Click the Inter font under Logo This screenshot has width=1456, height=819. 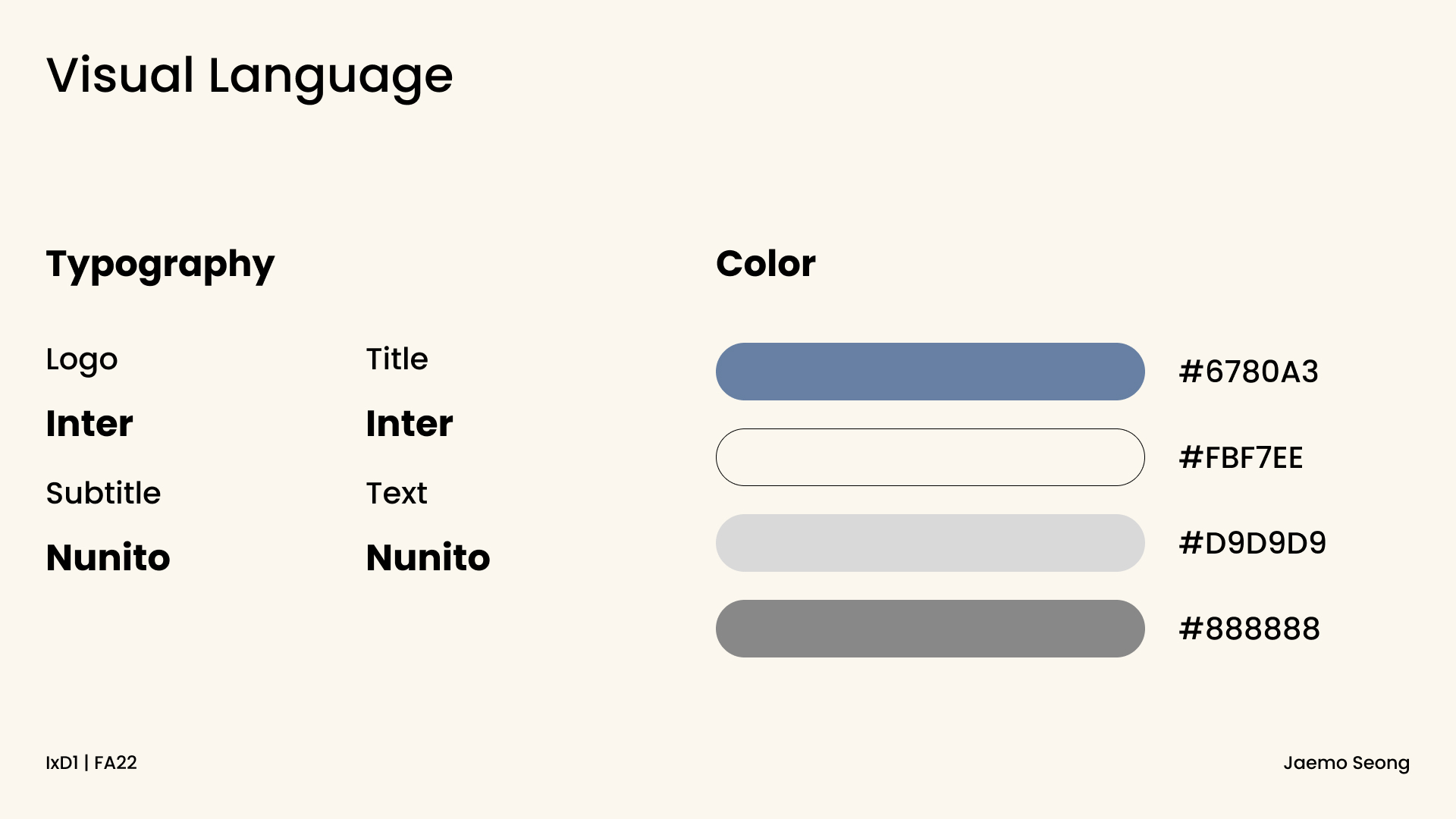click(x=89, y=423)
